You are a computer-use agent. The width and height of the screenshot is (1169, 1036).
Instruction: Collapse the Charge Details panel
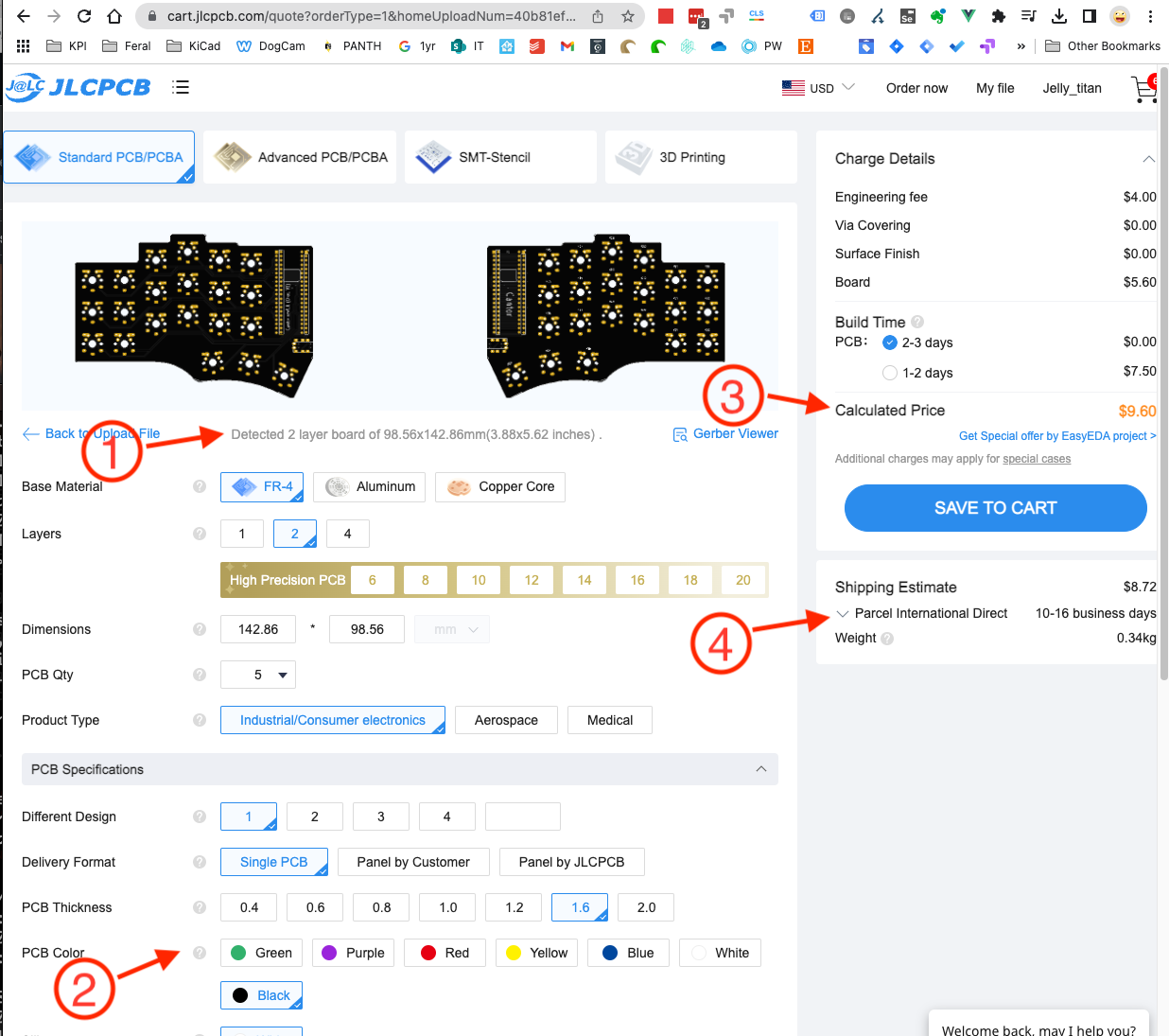1148,159
